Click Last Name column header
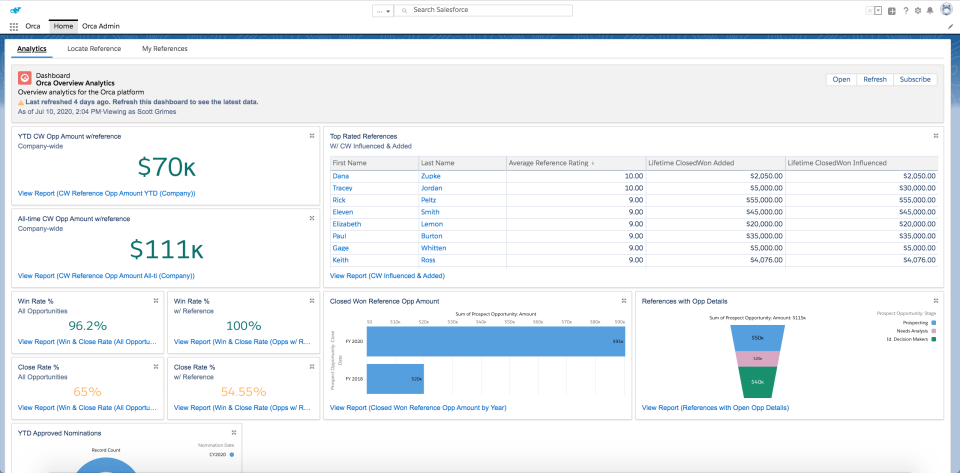The width and height of the screenshot is (960, 473). point(462,163)
